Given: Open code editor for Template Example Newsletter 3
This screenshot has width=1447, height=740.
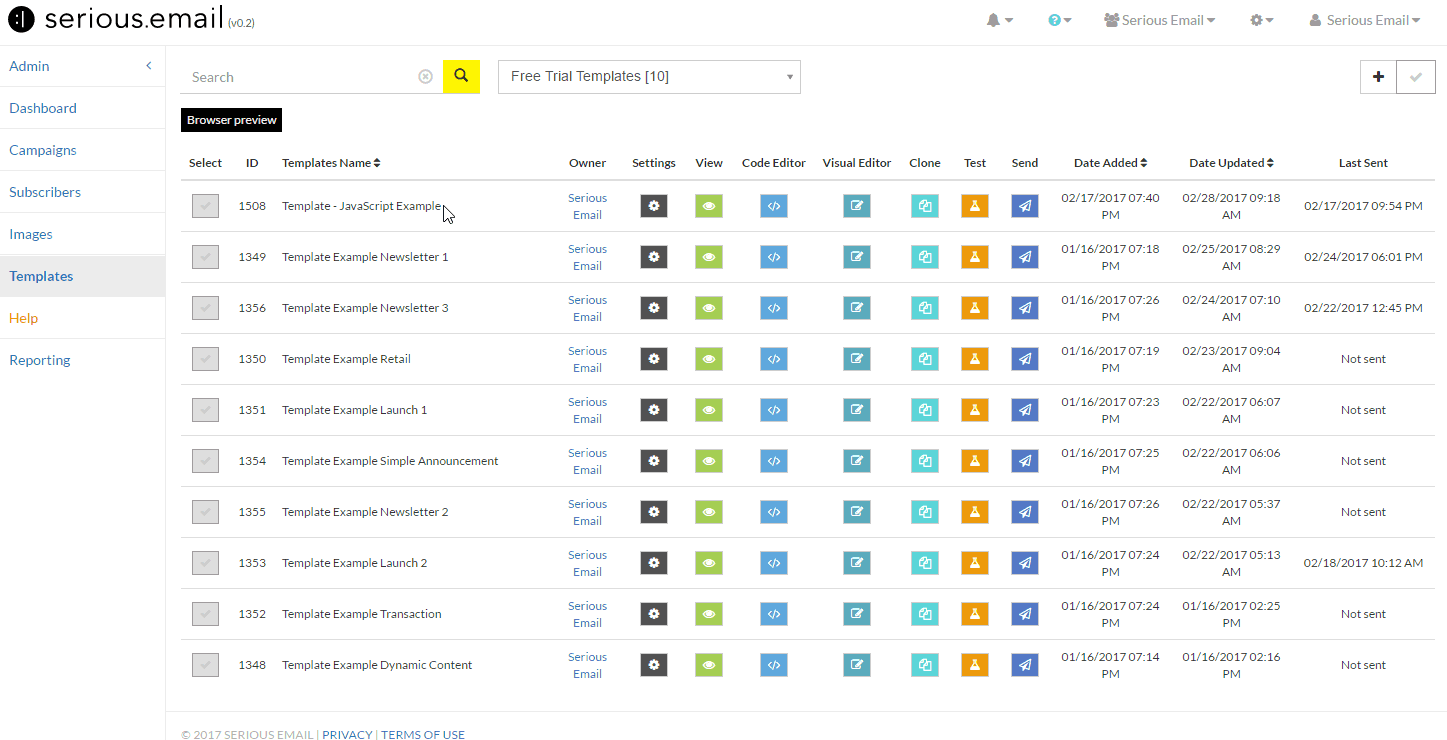Looking at the screenshot, I should pos(774,308).
